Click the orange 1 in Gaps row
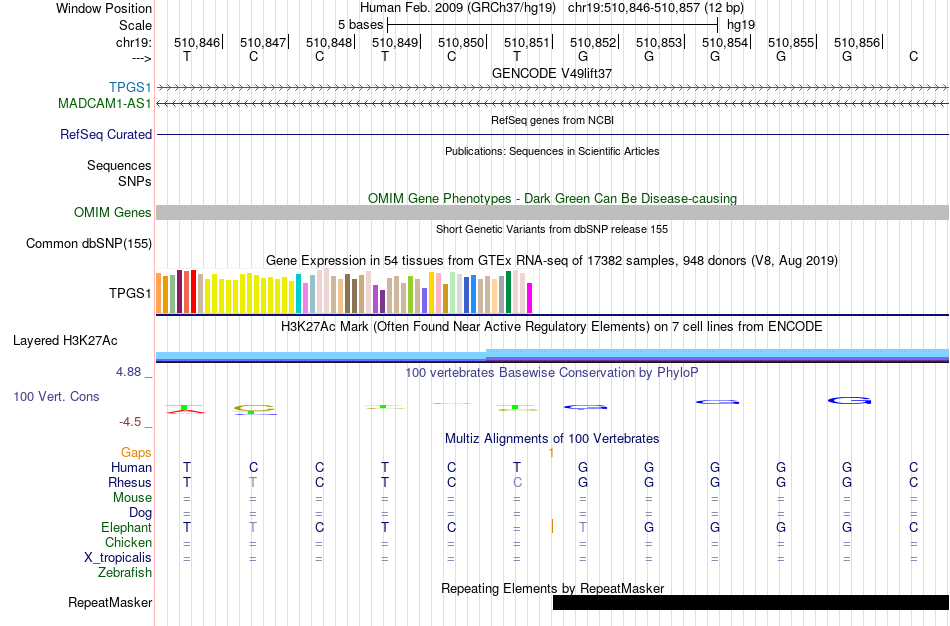 click(551, 453)
